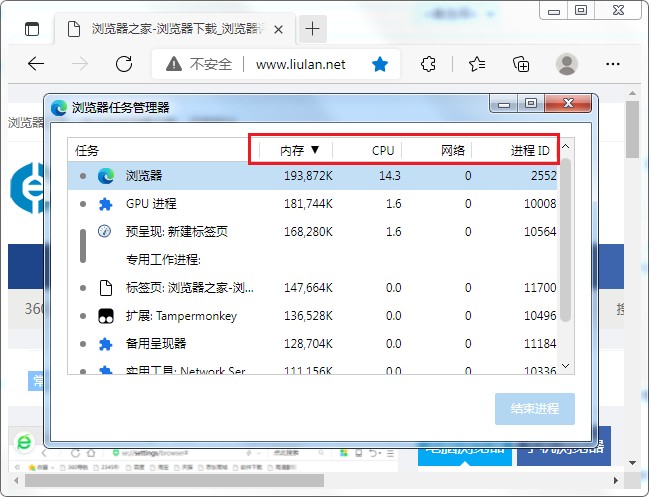This screenshot has height=497, width=649.
Task: Click process ID 10008
Action: coord(540,204)
